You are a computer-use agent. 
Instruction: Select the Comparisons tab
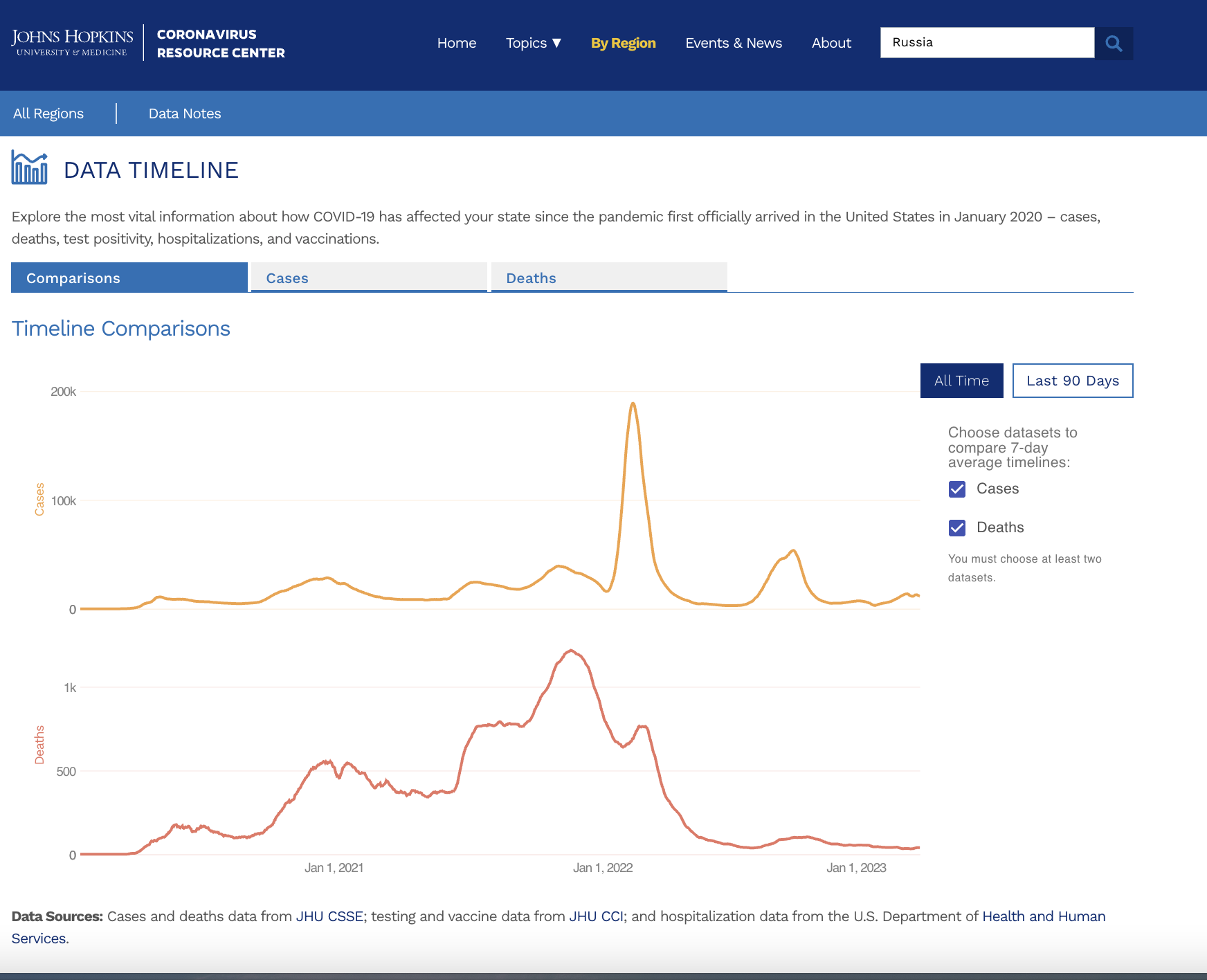129,278
